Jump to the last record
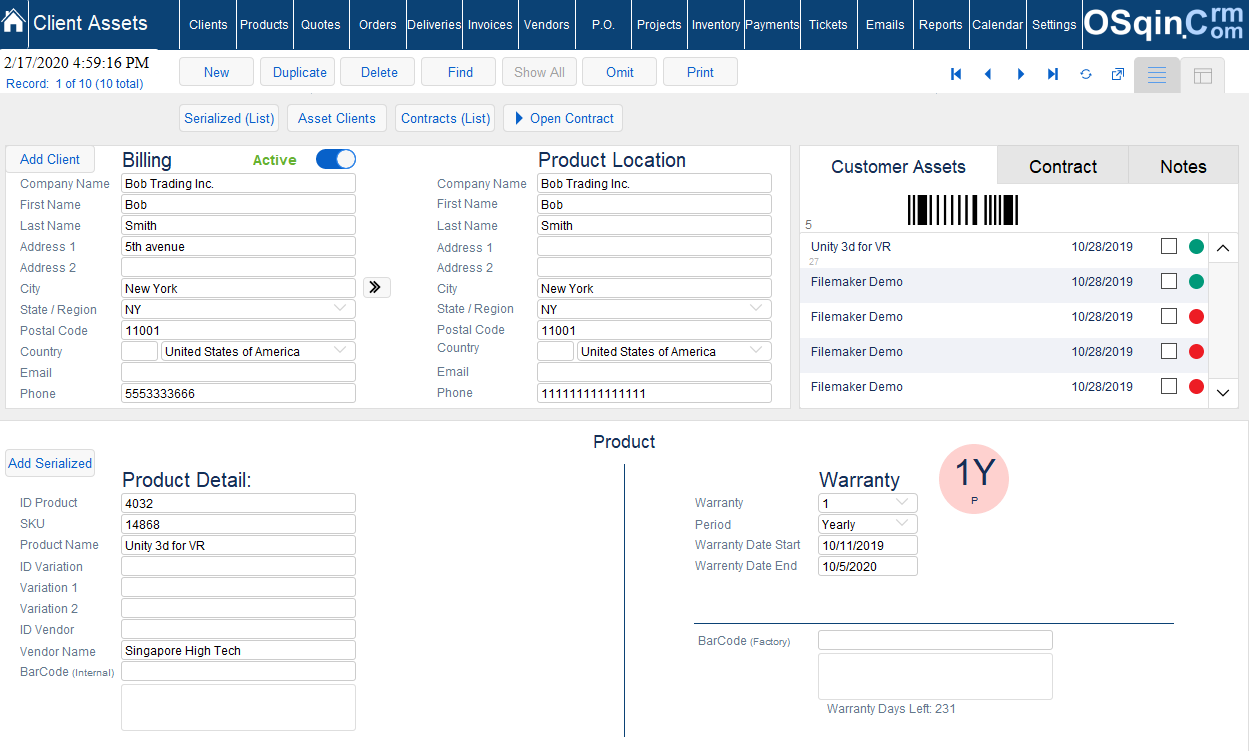The height and width of the screenshot is (751, 1249). coord(1053,74)
